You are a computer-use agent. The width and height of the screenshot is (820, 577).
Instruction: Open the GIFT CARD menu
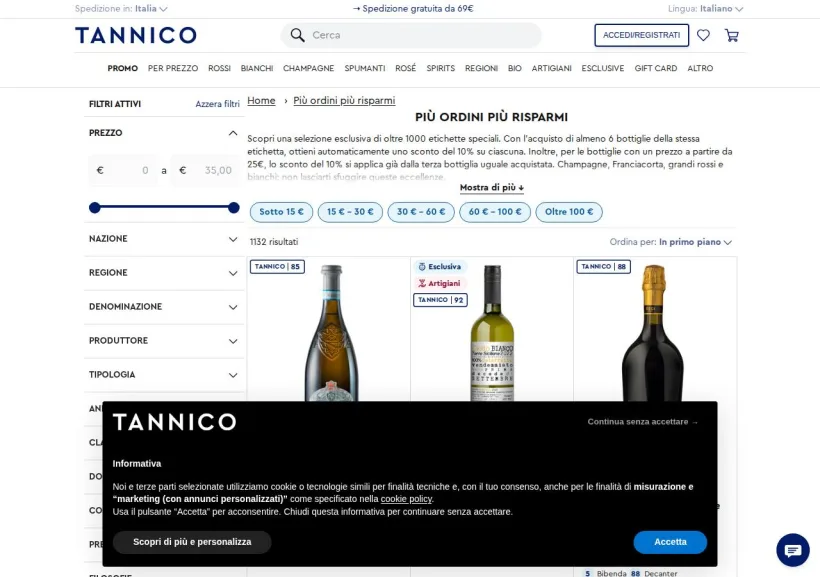pyautogui.click(x=656, y=69)
